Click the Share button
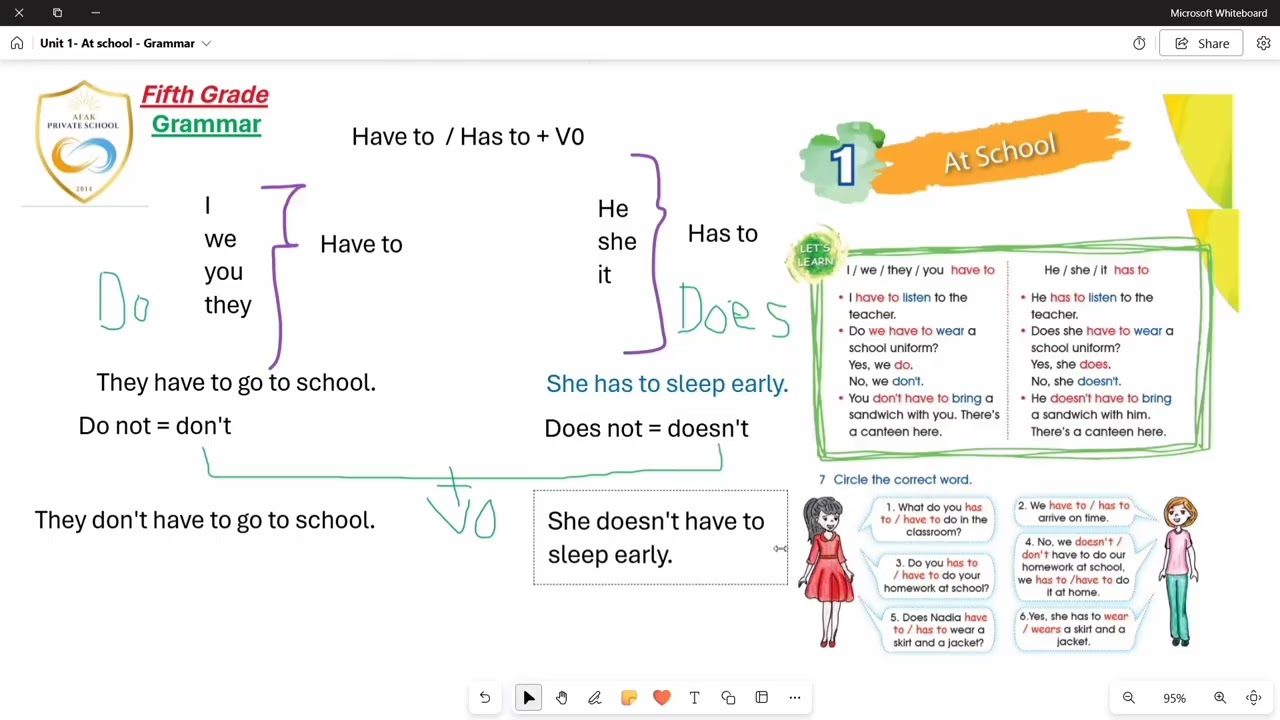The width and height of the screenshot is (1280, 720). pyautogui.click(x=1202, y=43)
